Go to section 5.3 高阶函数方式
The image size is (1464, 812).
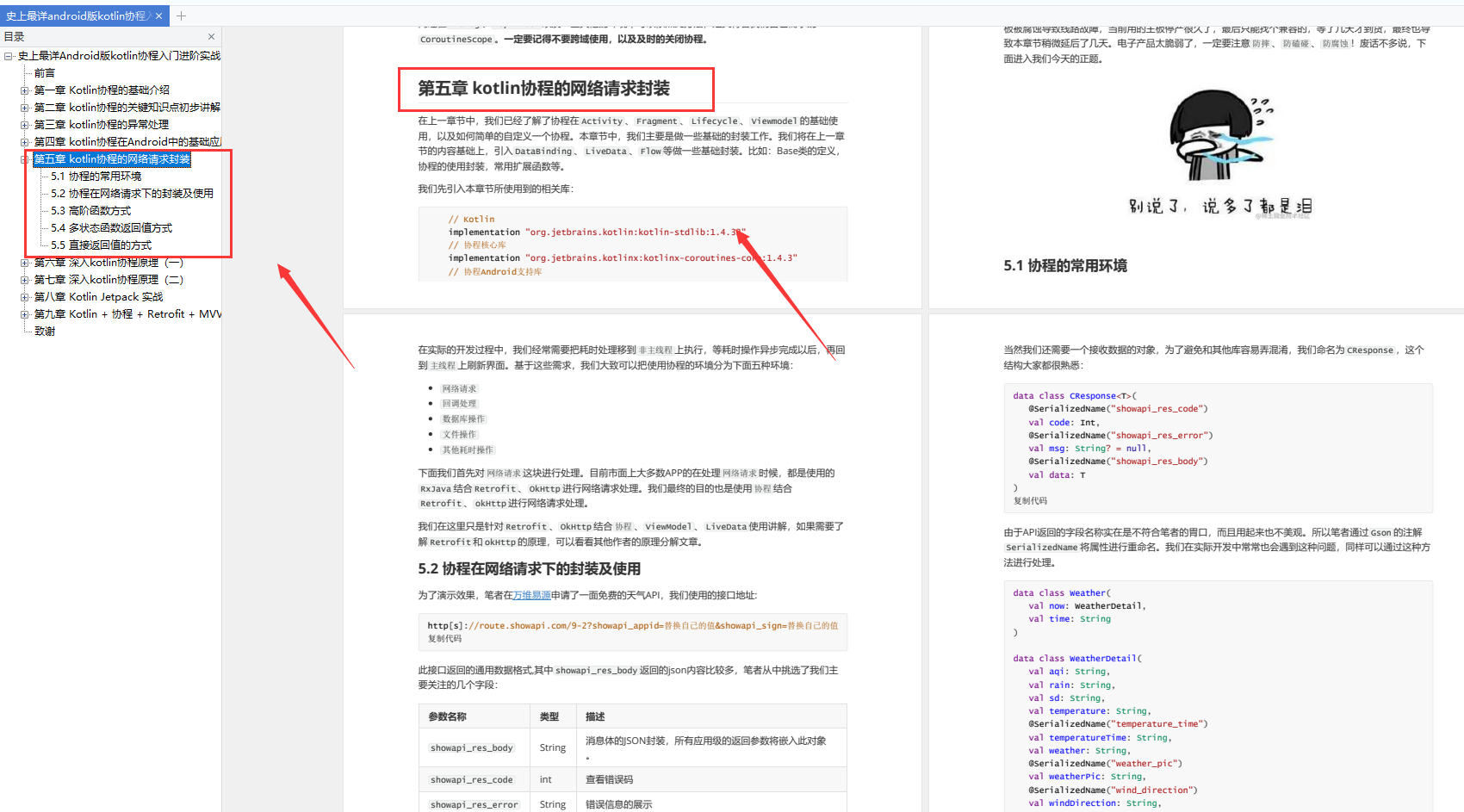click(x=91, y=210)
